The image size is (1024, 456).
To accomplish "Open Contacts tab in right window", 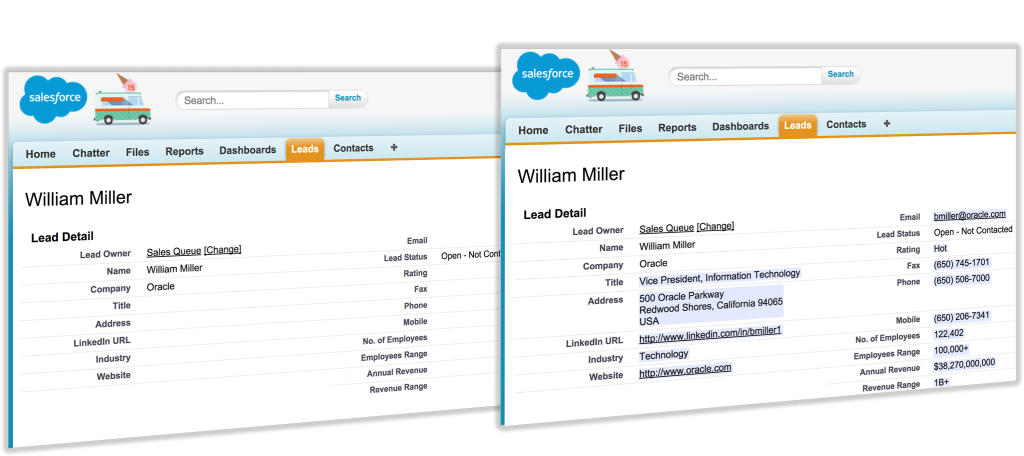I will [846, 124].
